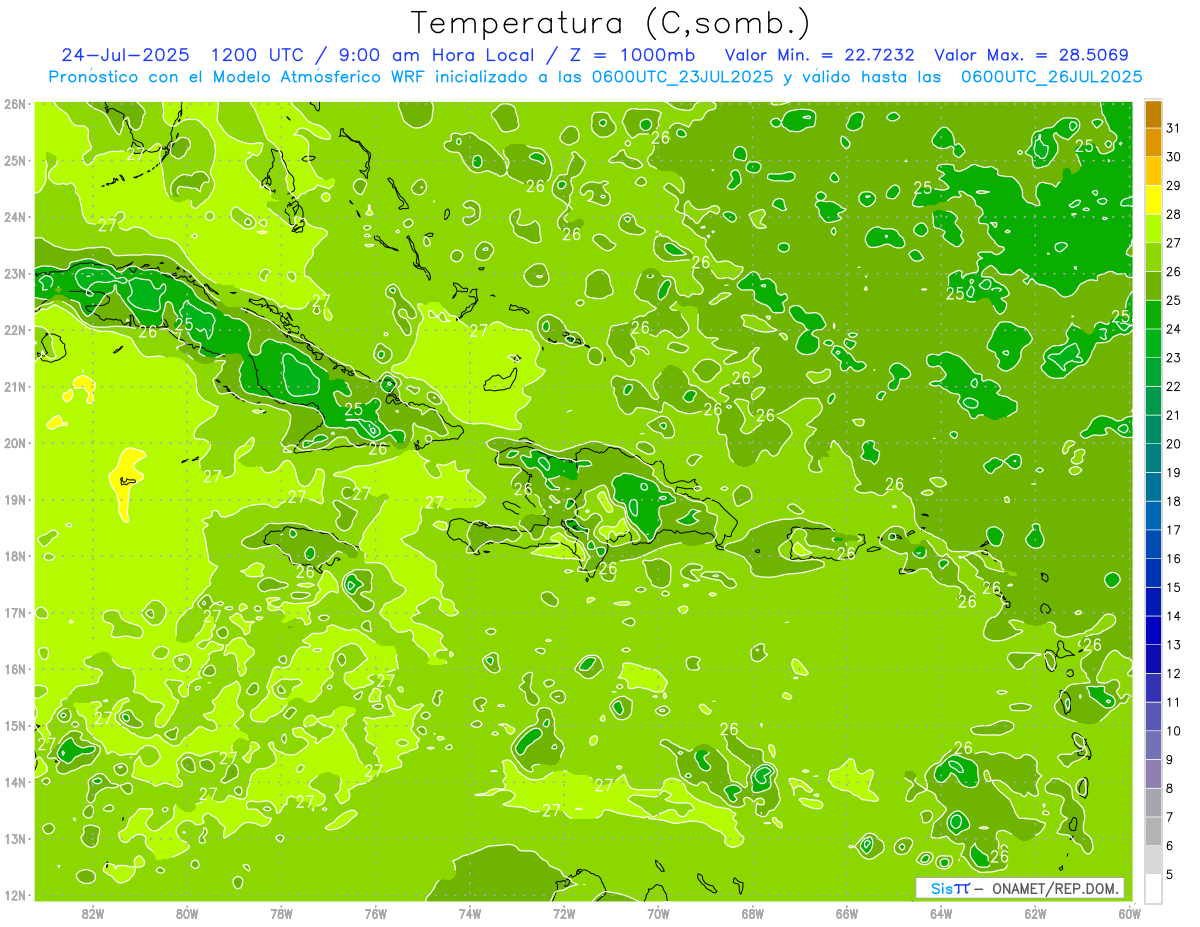Click the latitude axis label "22N"

pyautogui.click(x=14, y=330)
